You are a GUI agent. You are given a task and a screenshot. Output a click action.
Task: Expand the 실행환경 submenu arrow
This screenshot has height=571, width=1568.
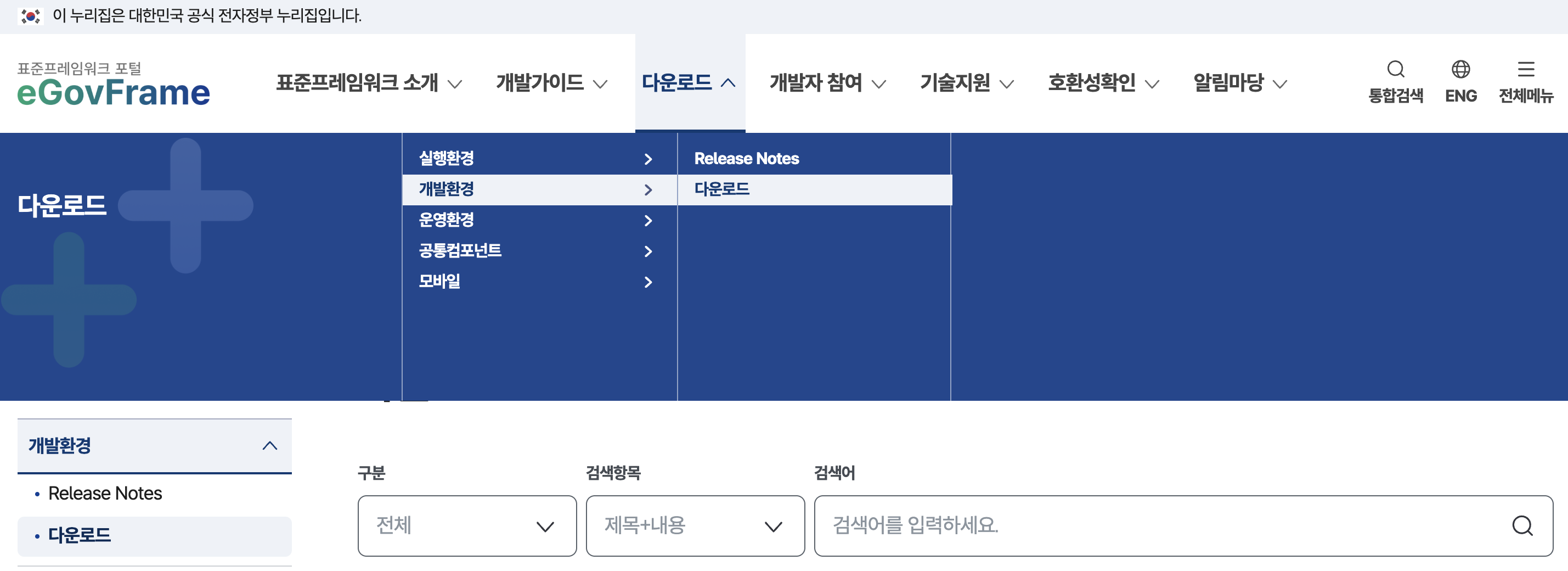(648, 159)
